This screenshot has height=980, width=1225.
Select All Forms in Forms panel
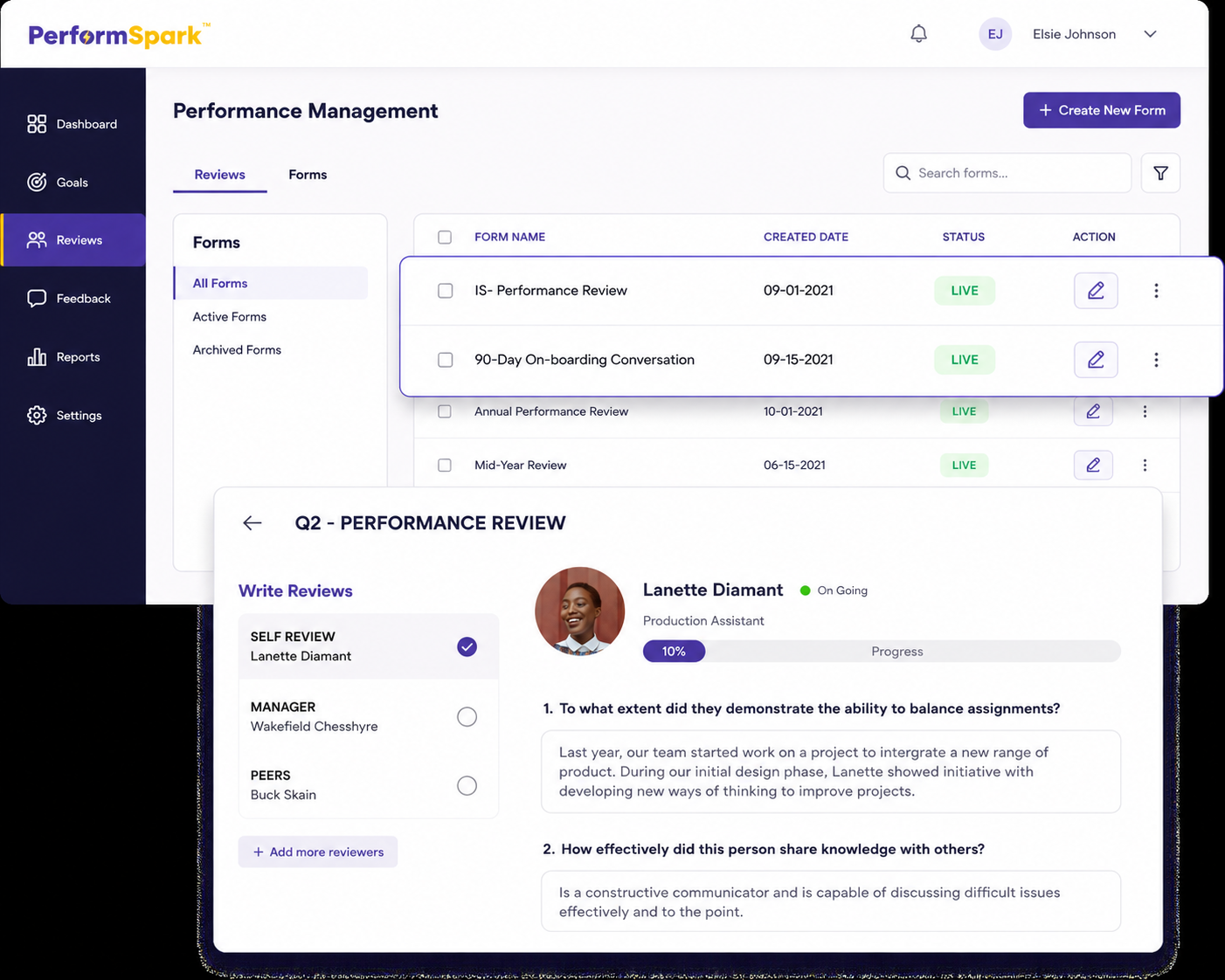tap(271, 283)
